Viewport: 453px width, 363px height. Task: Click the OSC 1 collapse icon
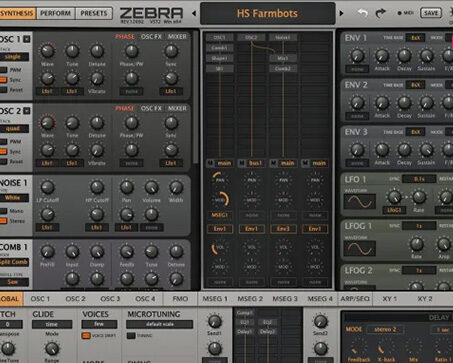click(x=27, y=39)
